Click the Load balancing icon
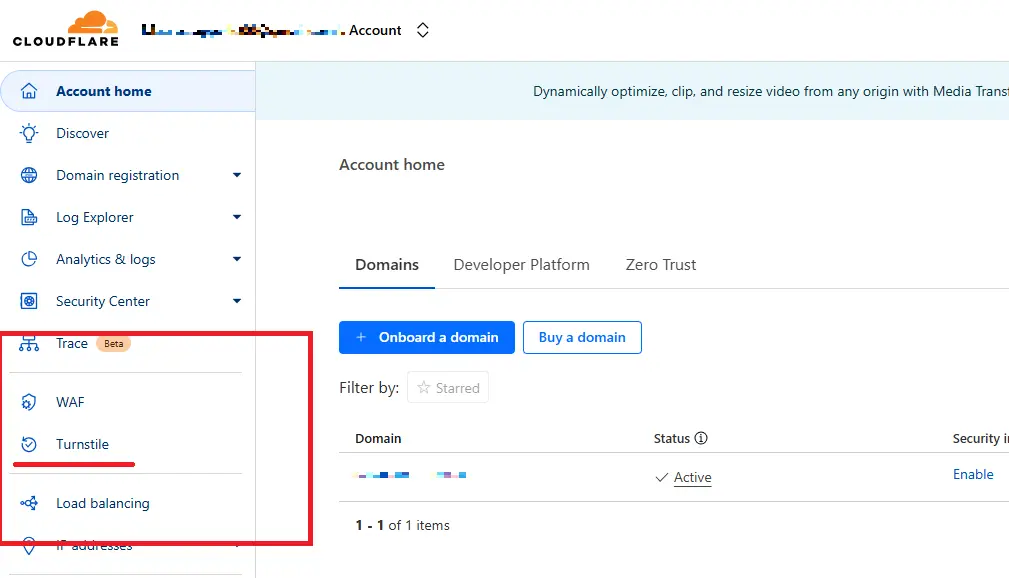 point(29,503)
